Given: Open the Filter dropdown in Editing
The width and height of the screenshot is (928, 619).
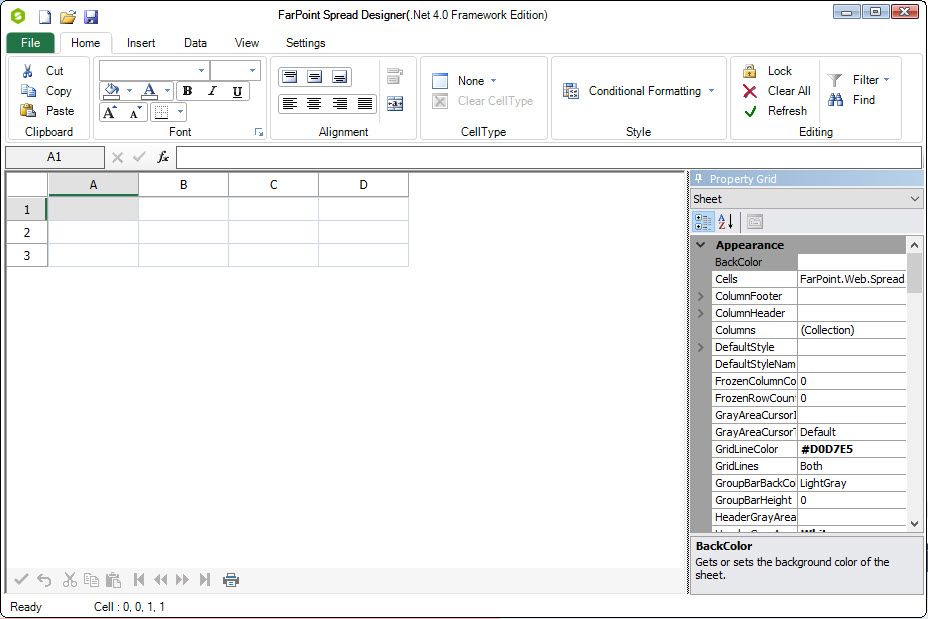Looking at the screenshot, I should (887, 80).
